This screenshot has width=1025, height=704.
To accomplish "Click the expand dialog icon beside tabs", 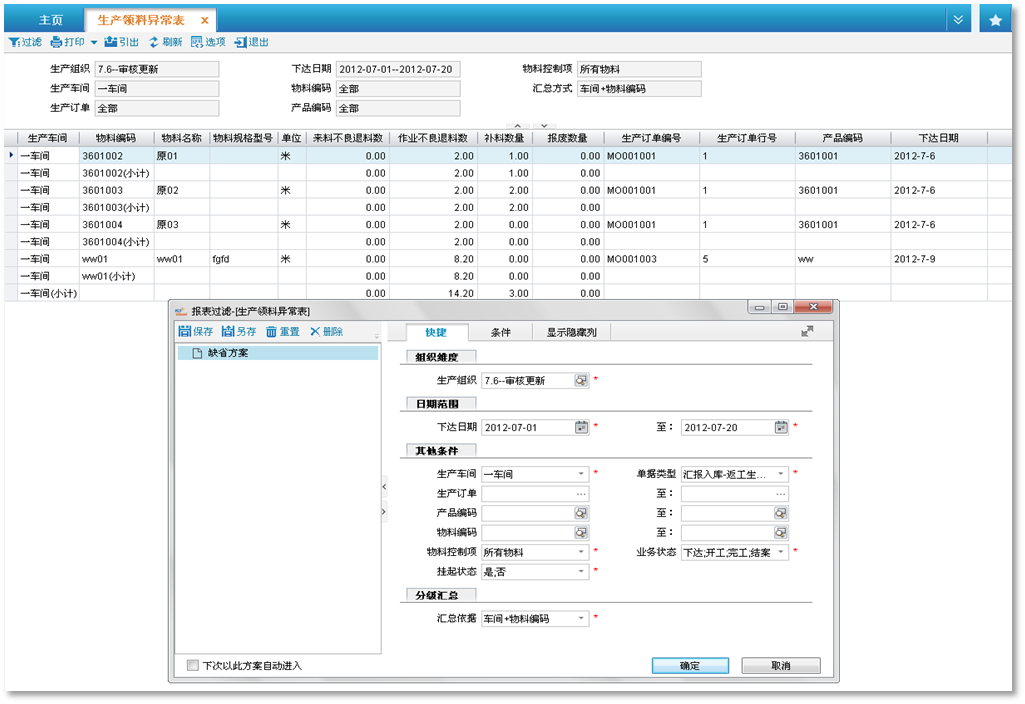I will click(x=807, y=331).
